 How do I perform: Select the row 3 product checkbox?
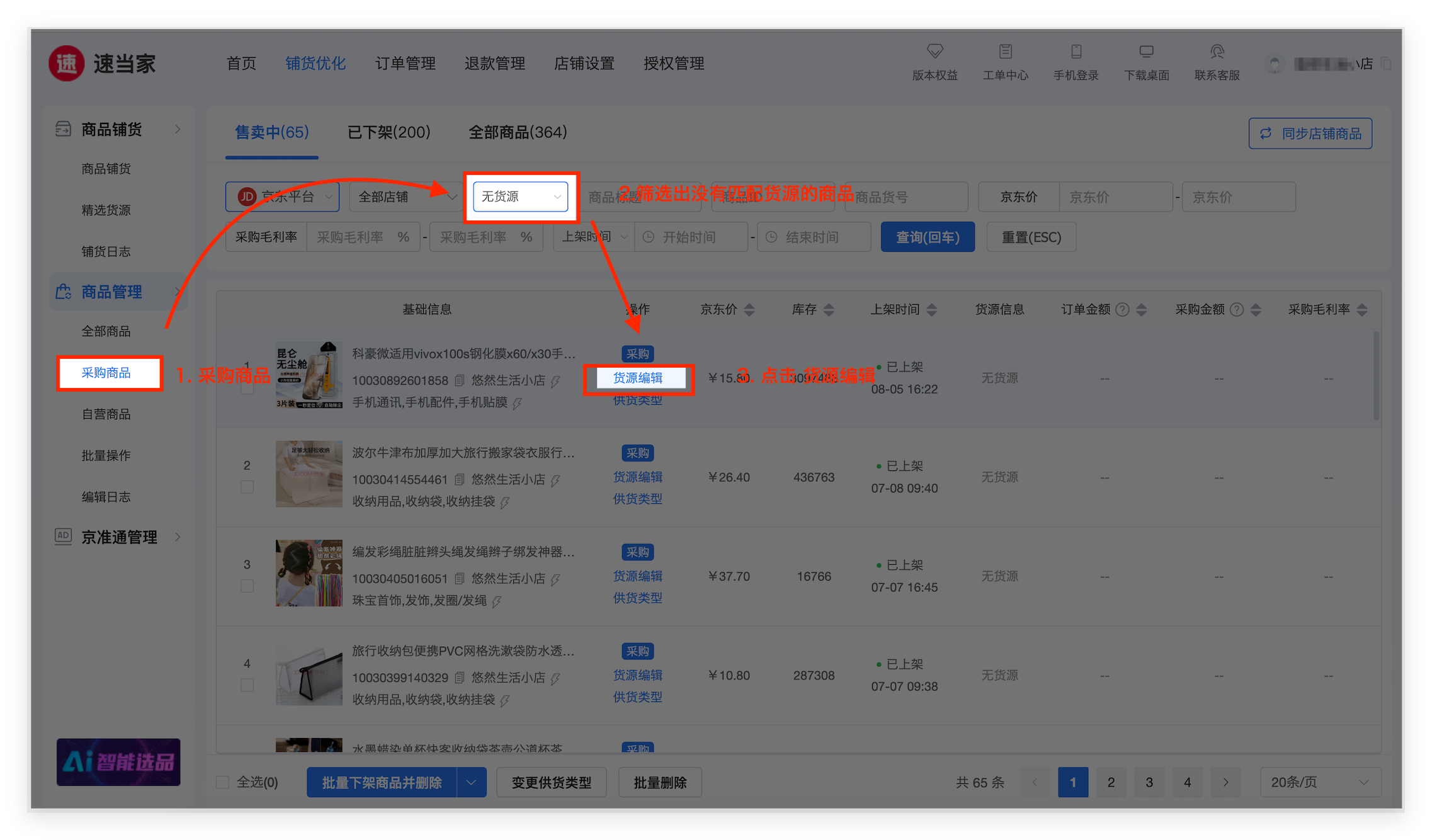click(x=247, y=586)
